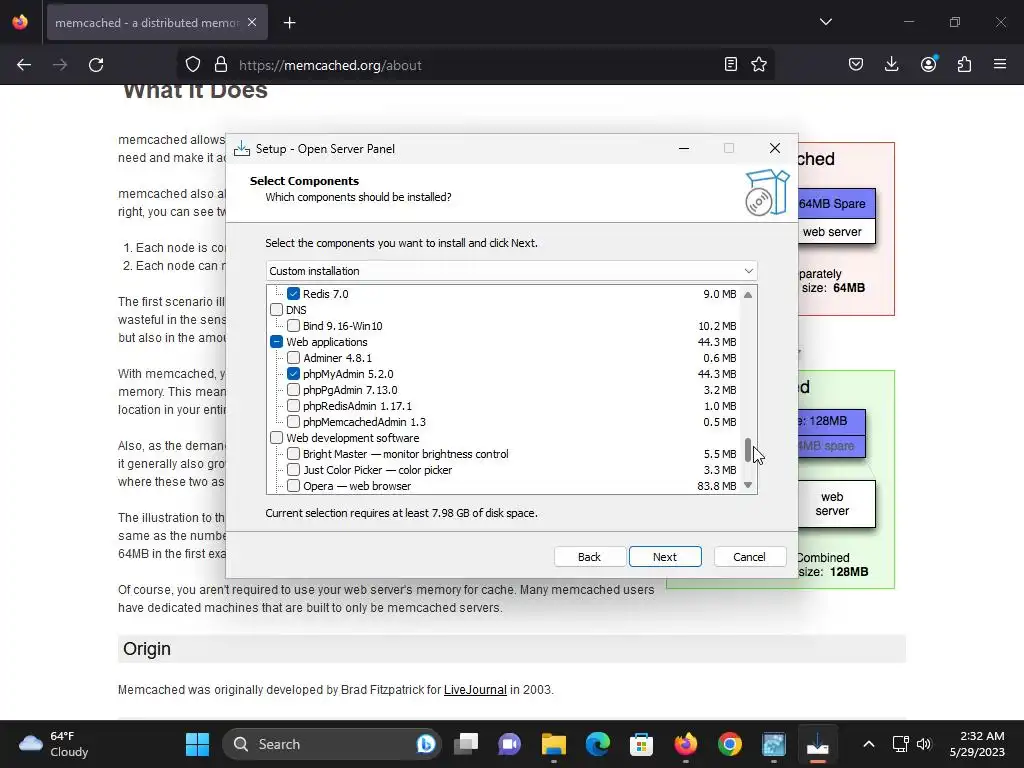
Task: Switch to Firefox on taskbar
Action: (x=686, y=744)
